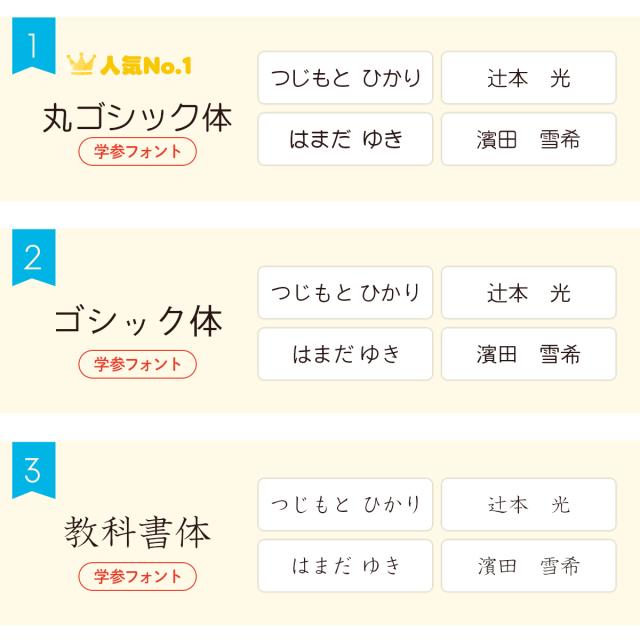Click 学参フォント tag under 丸ゴシック体

(x=137, y=152)
